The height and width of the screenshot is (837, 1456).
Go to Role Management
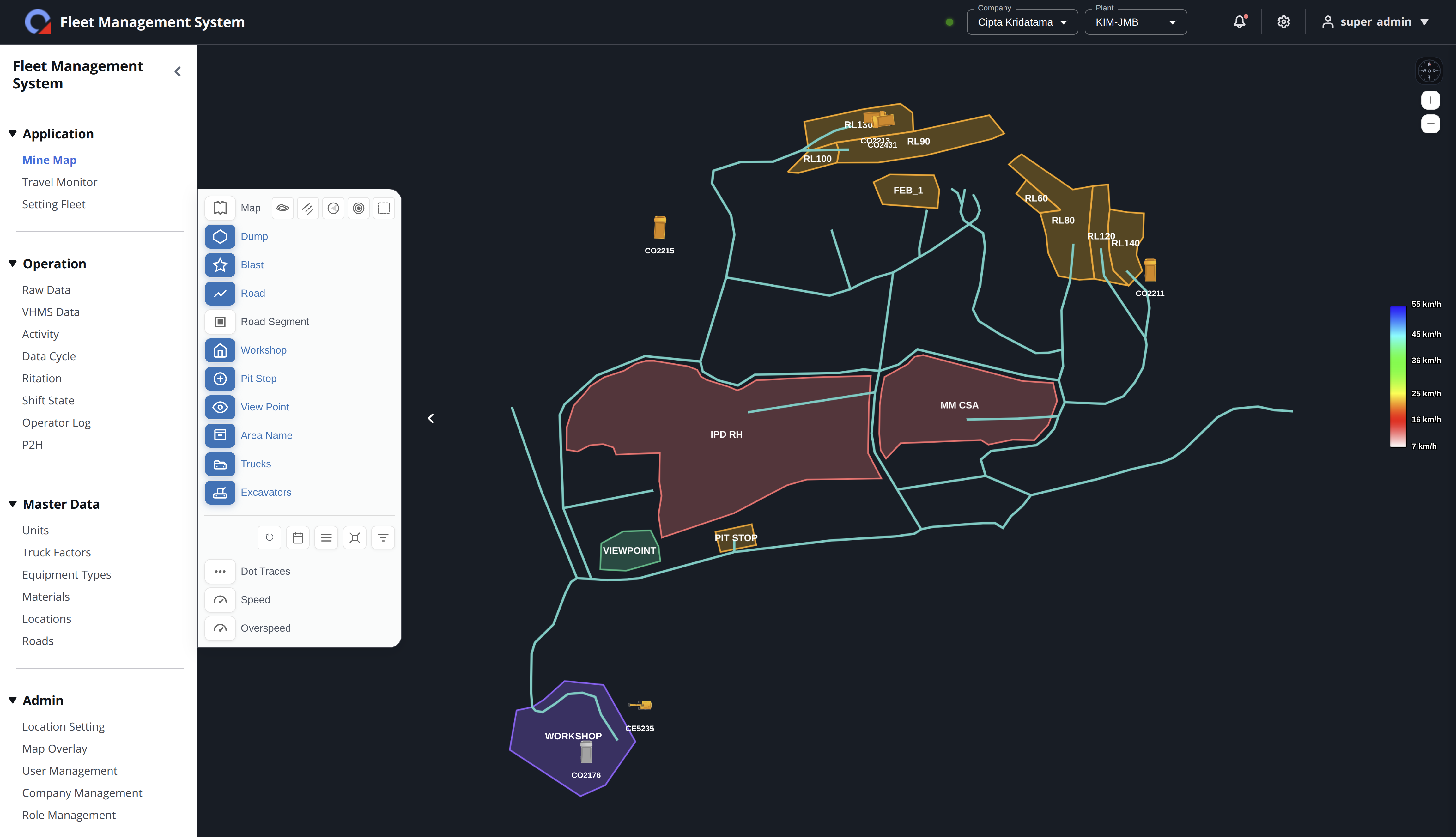(x=69, y=815)
